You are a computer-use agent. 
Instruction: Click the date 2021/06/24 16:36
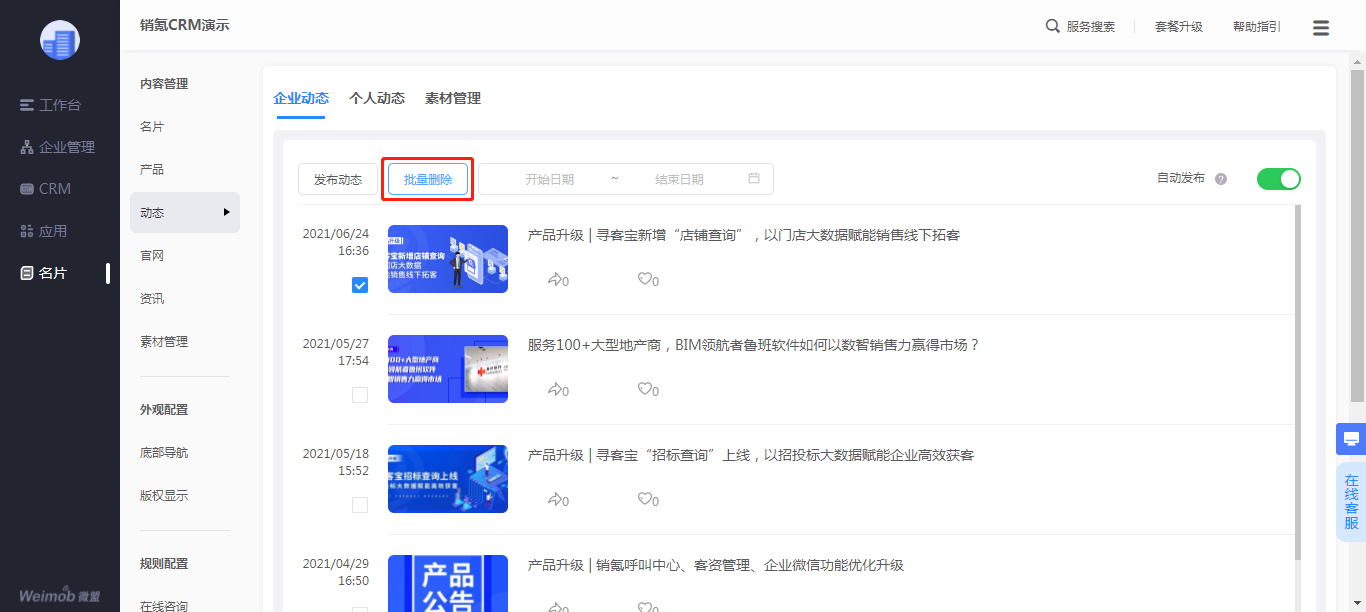click(336, 242)
